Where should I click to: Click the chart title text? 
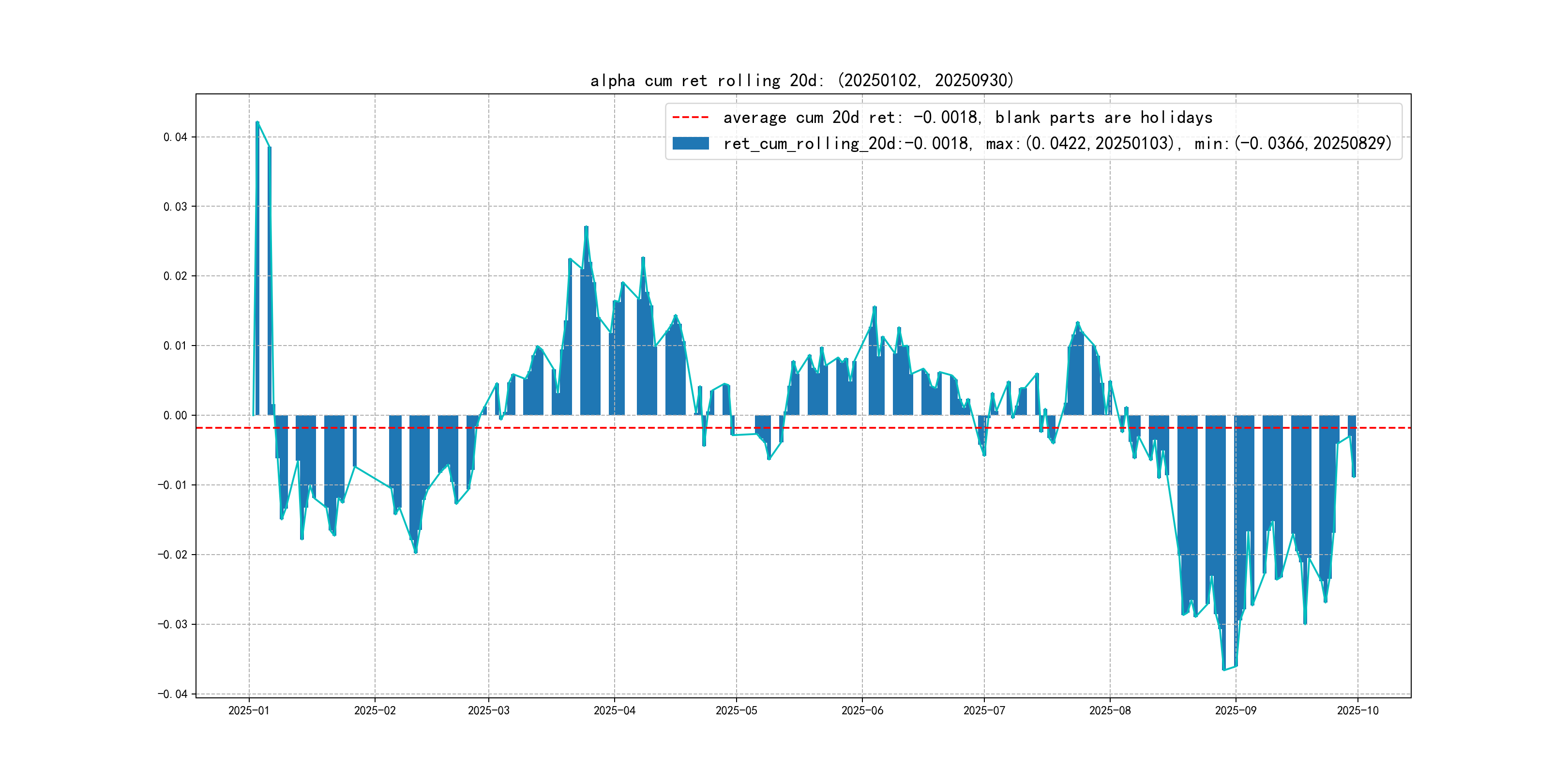point(801,80)
